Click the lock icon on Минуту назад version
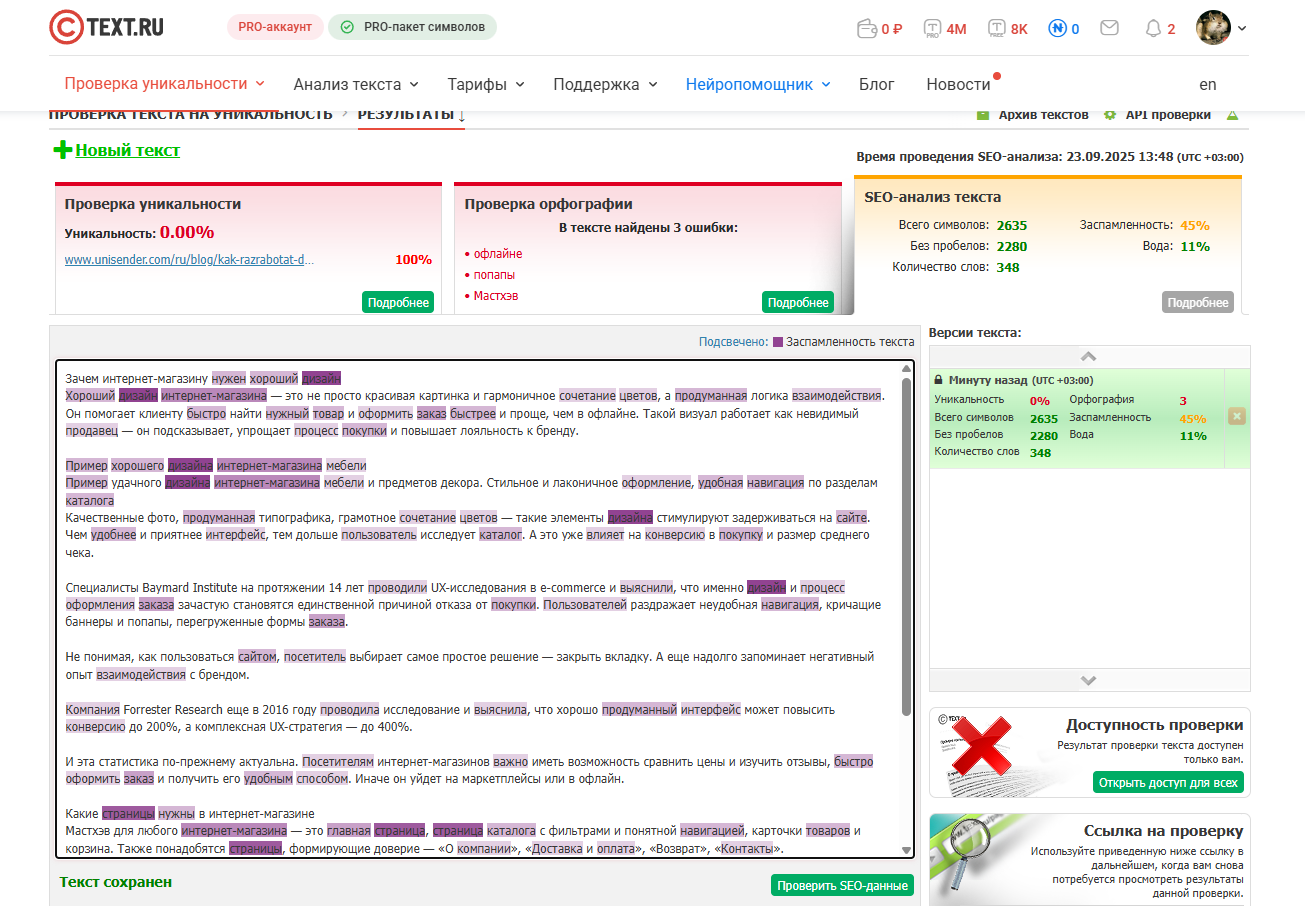The width and height of the screenshot is (1305, 906). pyautogui.click(x=939, y=380)
